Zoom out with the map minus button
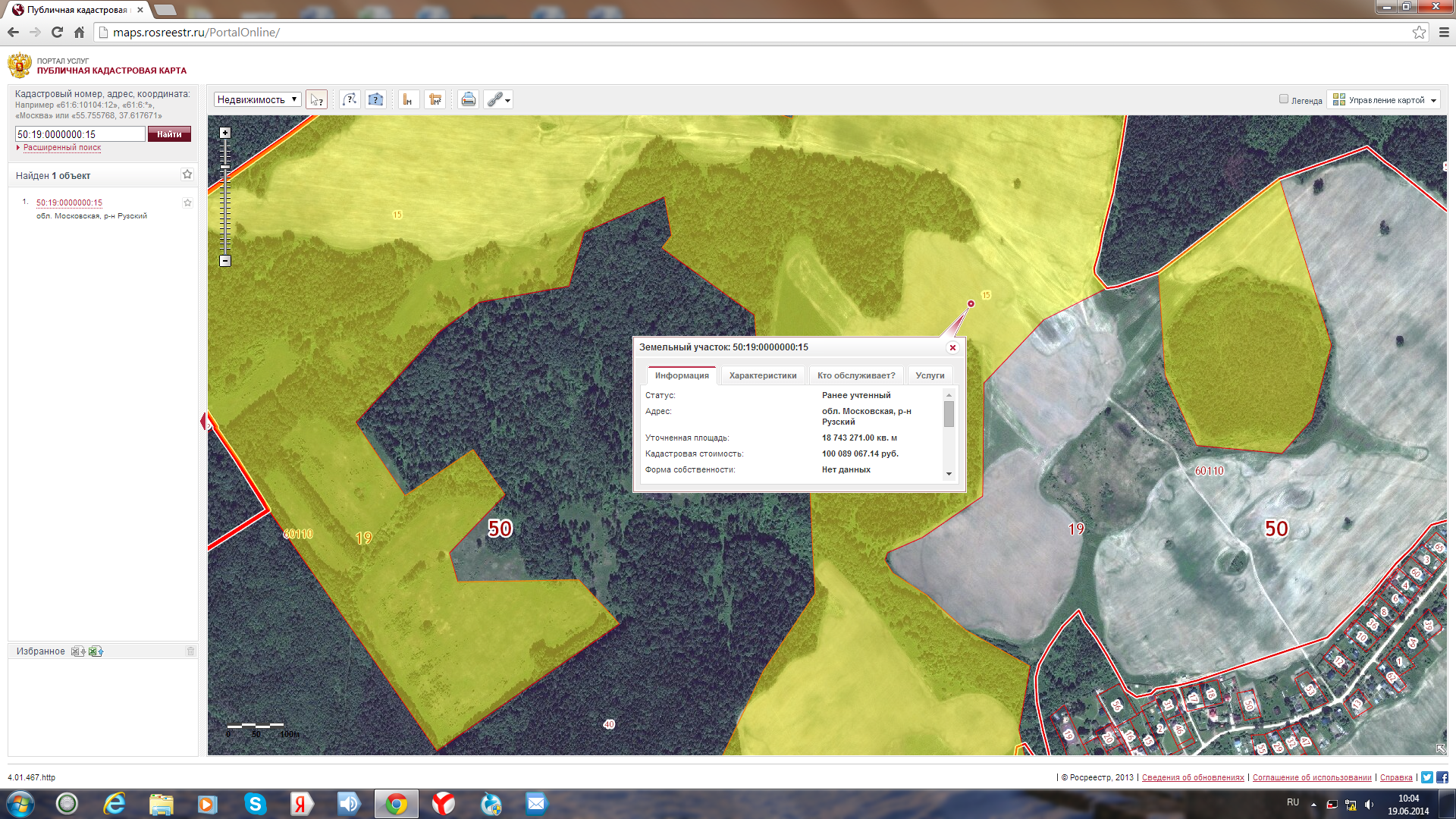Image resolution: width=1456 pixels, height=819 pixels. click(x=225, y=261)
